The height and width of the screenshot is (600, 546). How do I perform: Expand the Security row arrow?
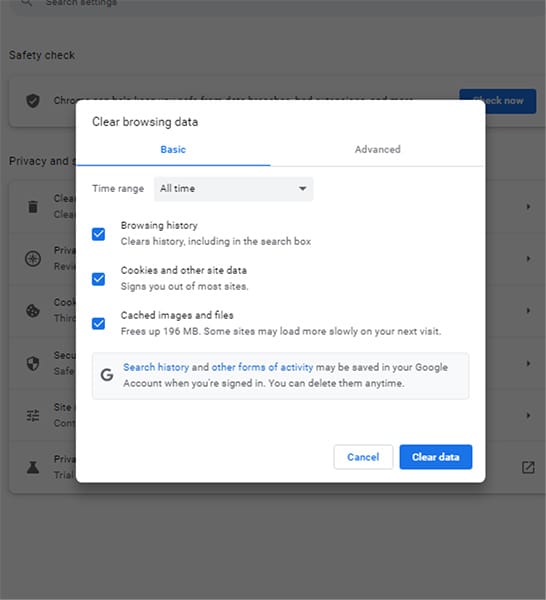(528, 363)
